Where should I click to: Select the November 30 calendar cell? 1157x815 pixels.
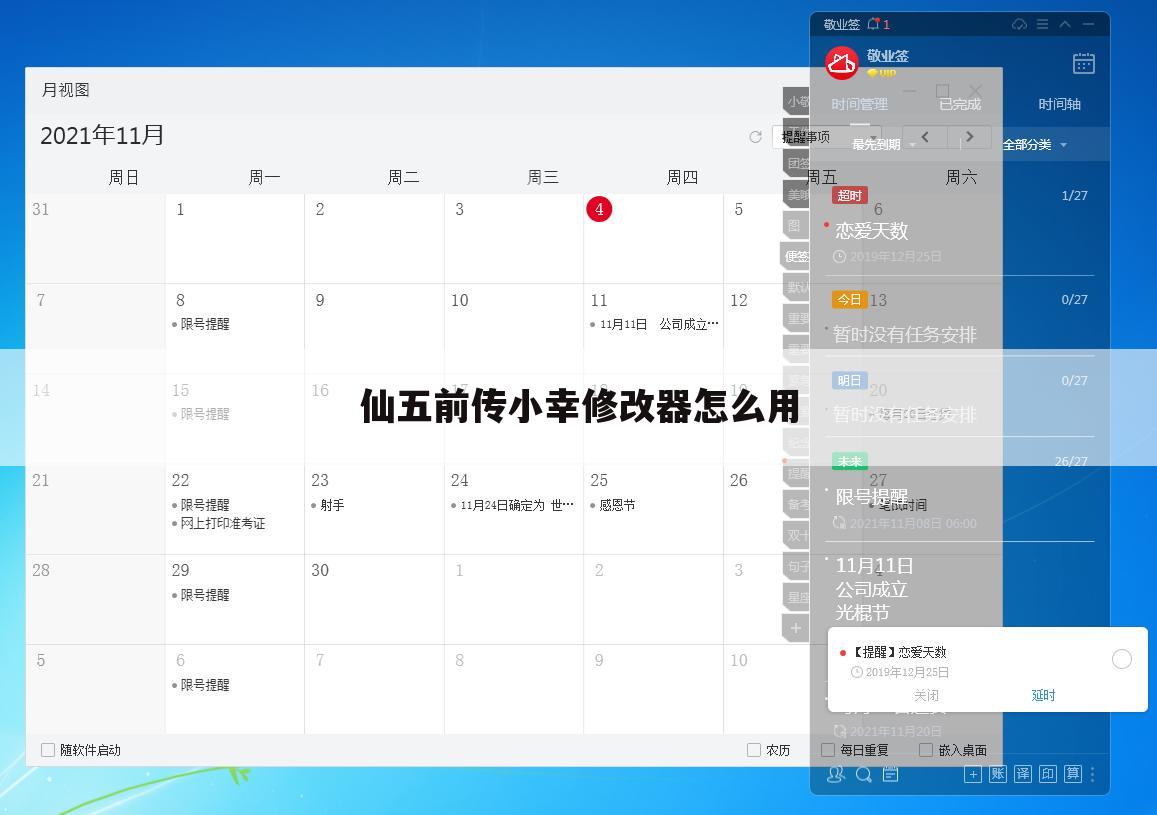[x=374, y=599]
